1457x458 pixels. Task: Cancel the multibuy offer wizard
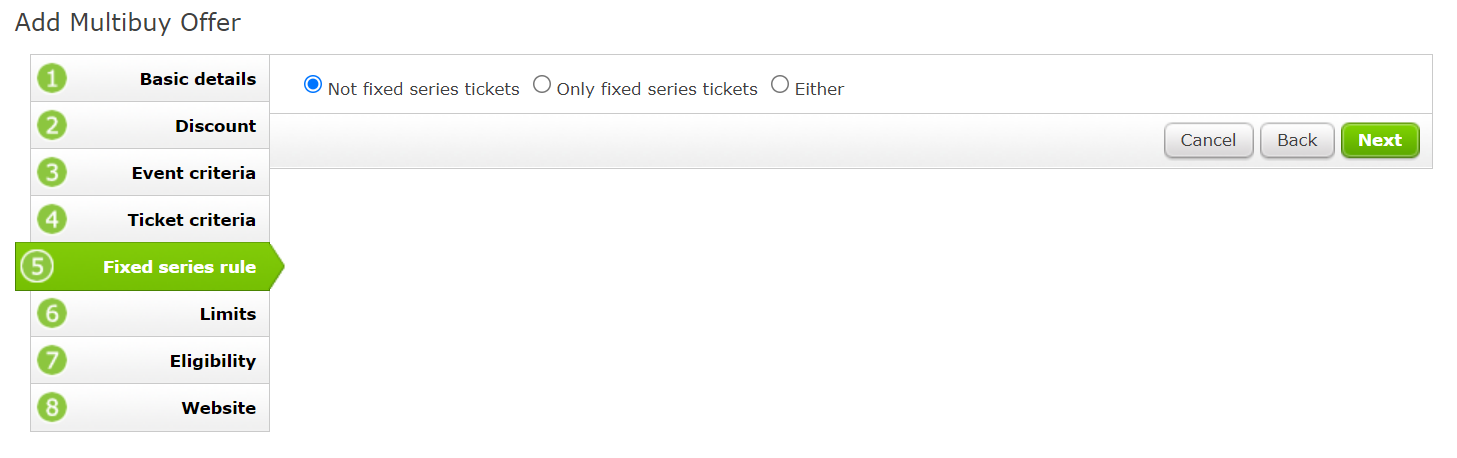coord(1208,140)
